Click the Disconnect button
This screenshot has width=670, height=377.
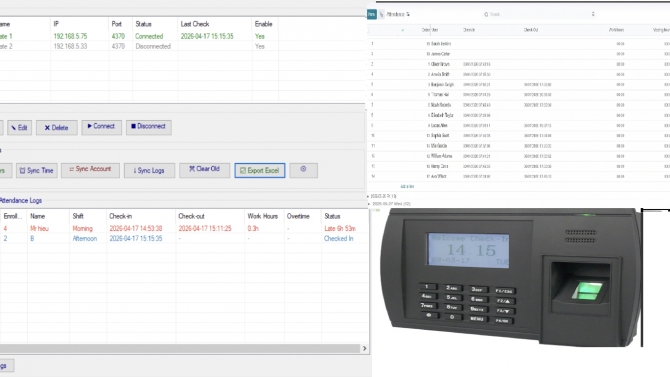pyautogui.click(x=149, y=127)
